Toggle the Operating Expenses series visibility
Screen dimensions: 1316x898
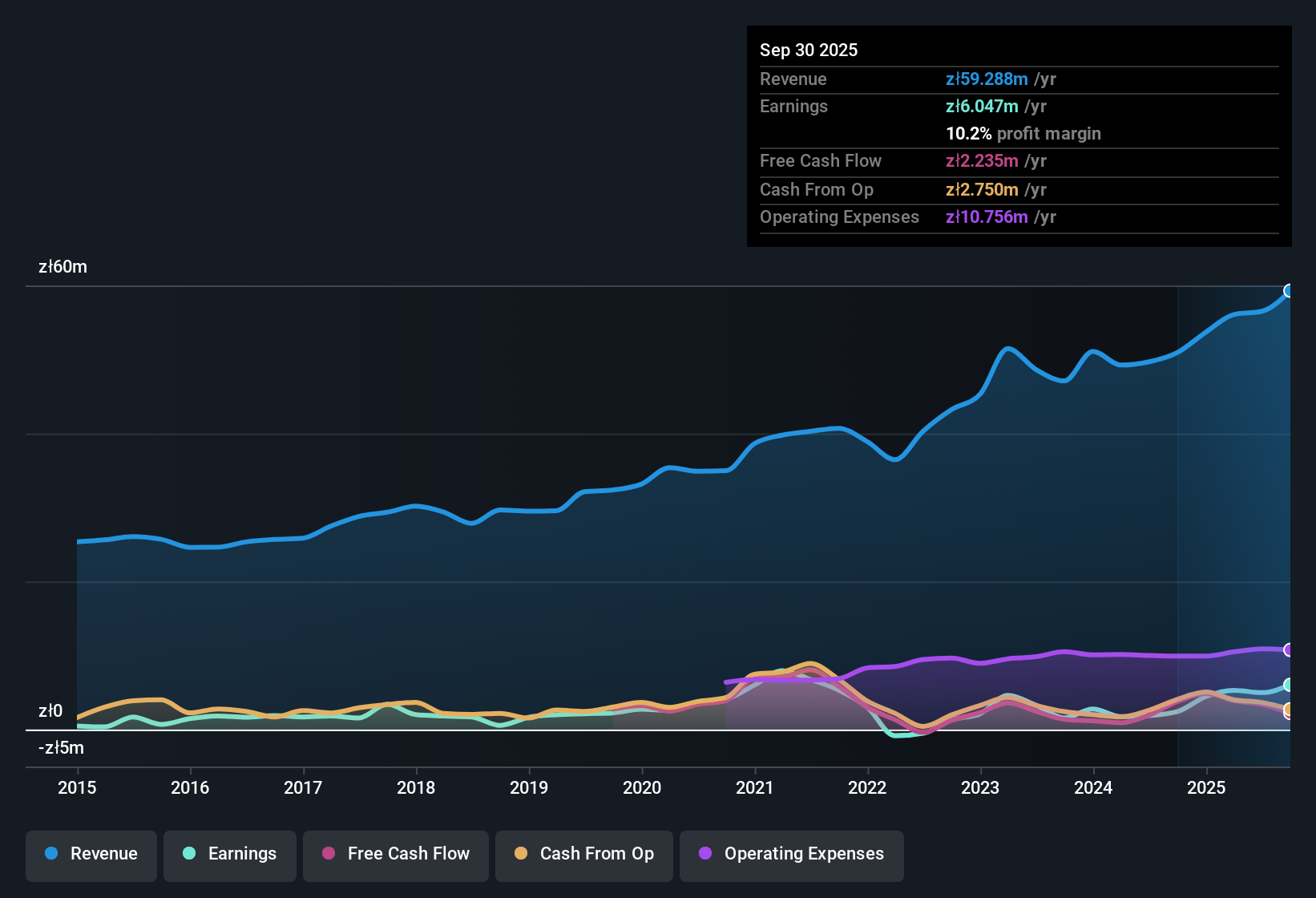791,854
